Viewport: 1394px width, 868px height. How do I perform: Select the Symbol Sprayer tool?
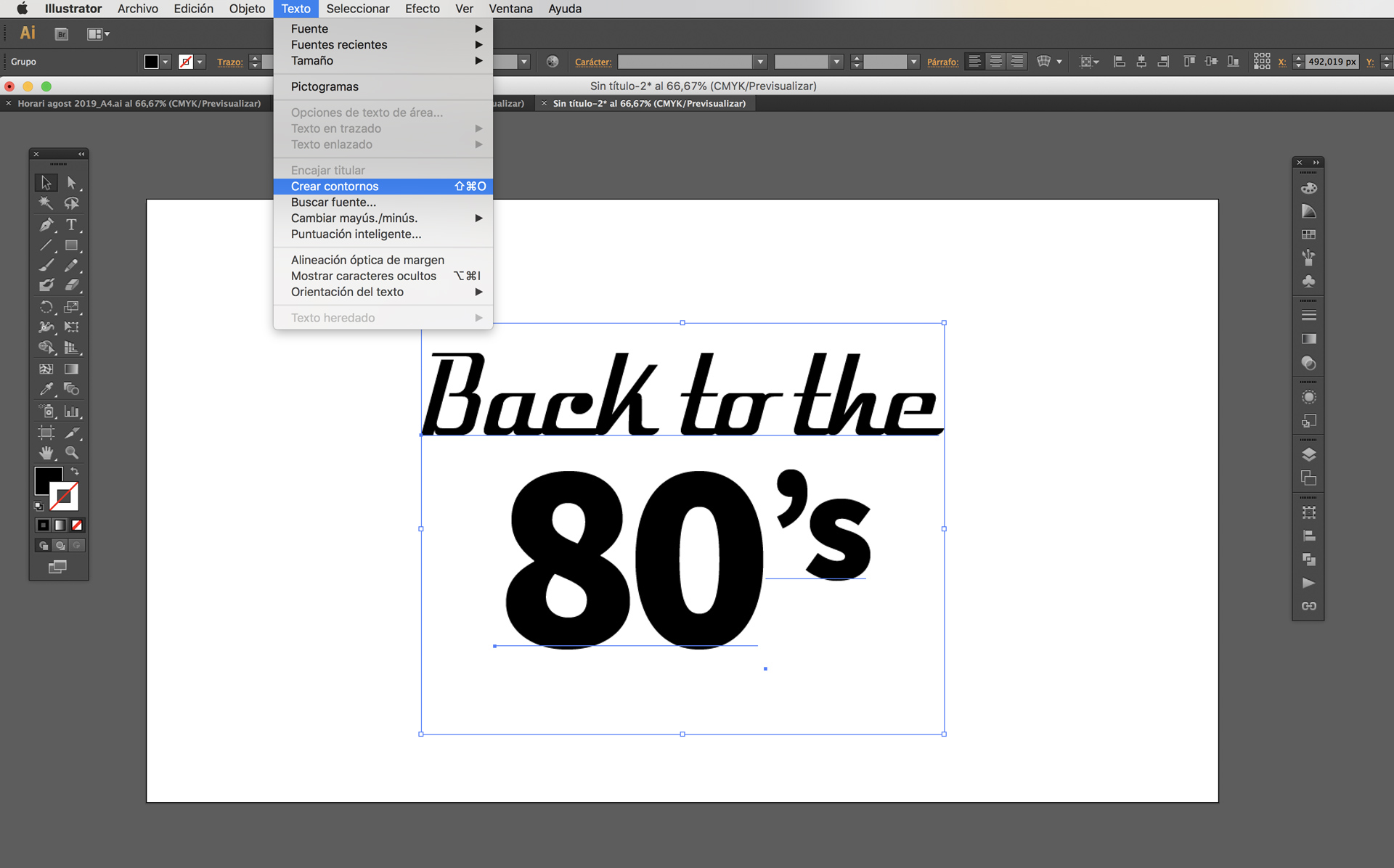pos(46,412)
